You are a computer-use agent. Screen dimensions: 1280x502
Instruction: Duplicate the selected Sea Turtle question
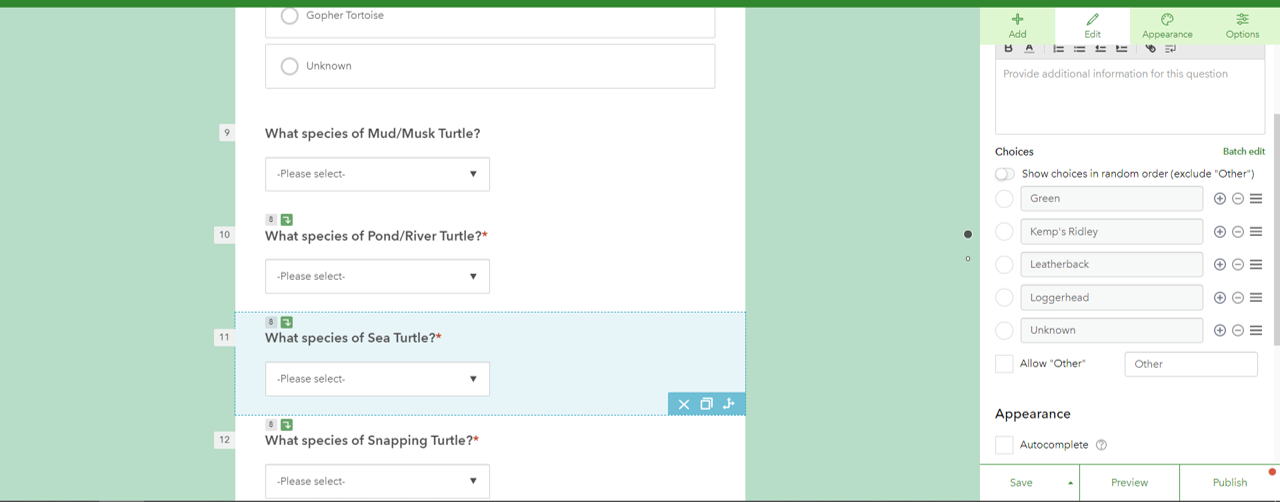pyautogui.click(x=706, y=404)
